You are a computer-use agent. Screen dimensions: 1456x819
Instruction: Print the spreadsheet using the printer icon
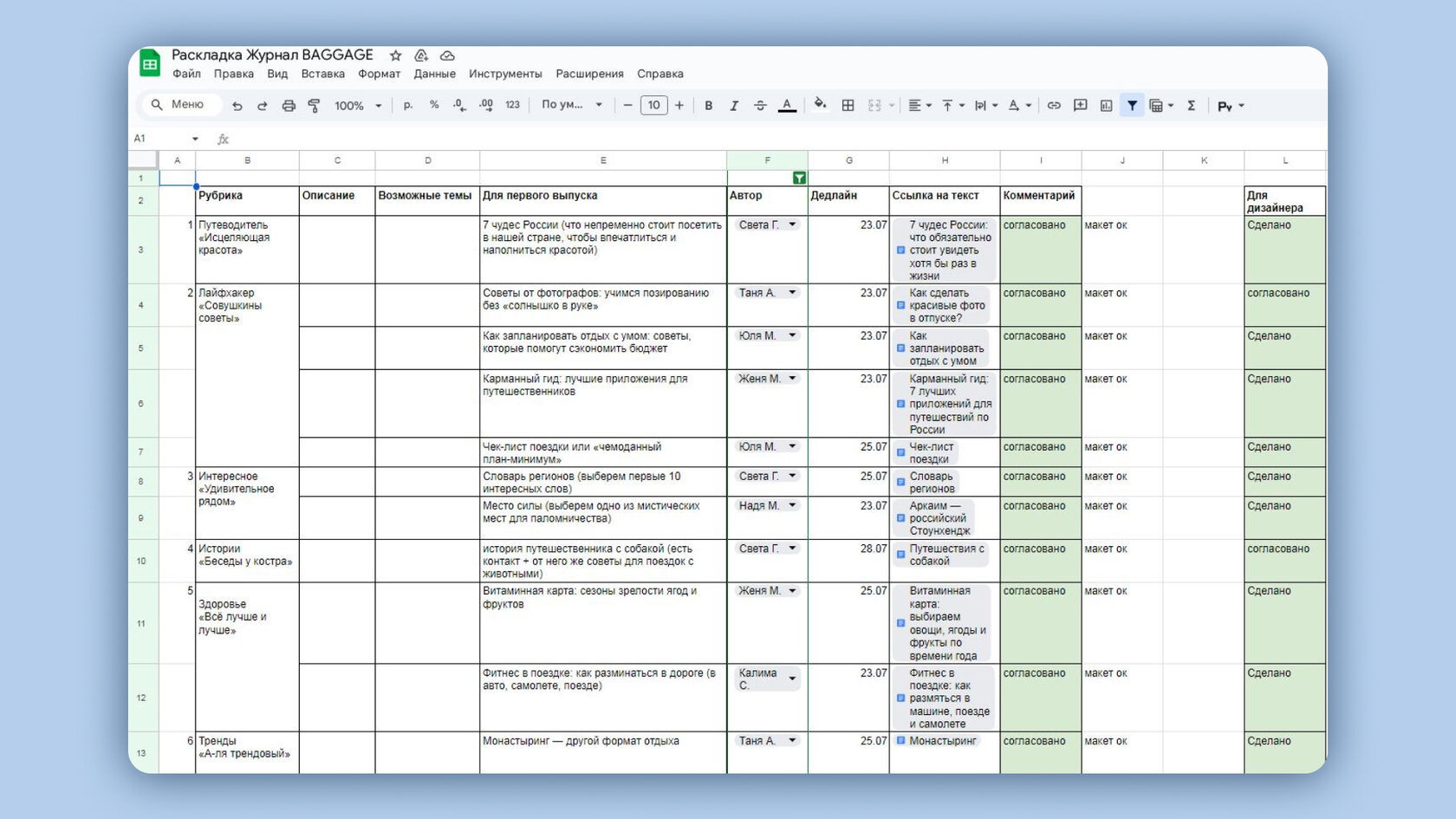click(289, 106)
